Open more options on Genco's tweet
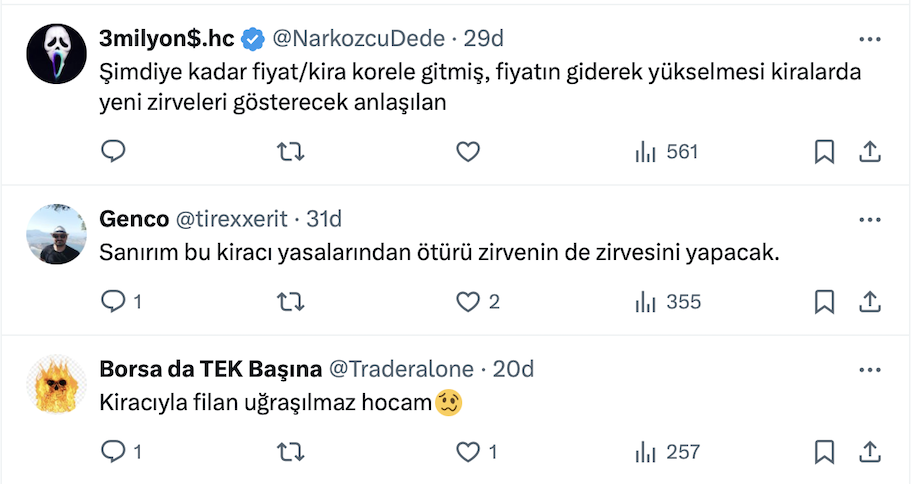 coord(870,219)
